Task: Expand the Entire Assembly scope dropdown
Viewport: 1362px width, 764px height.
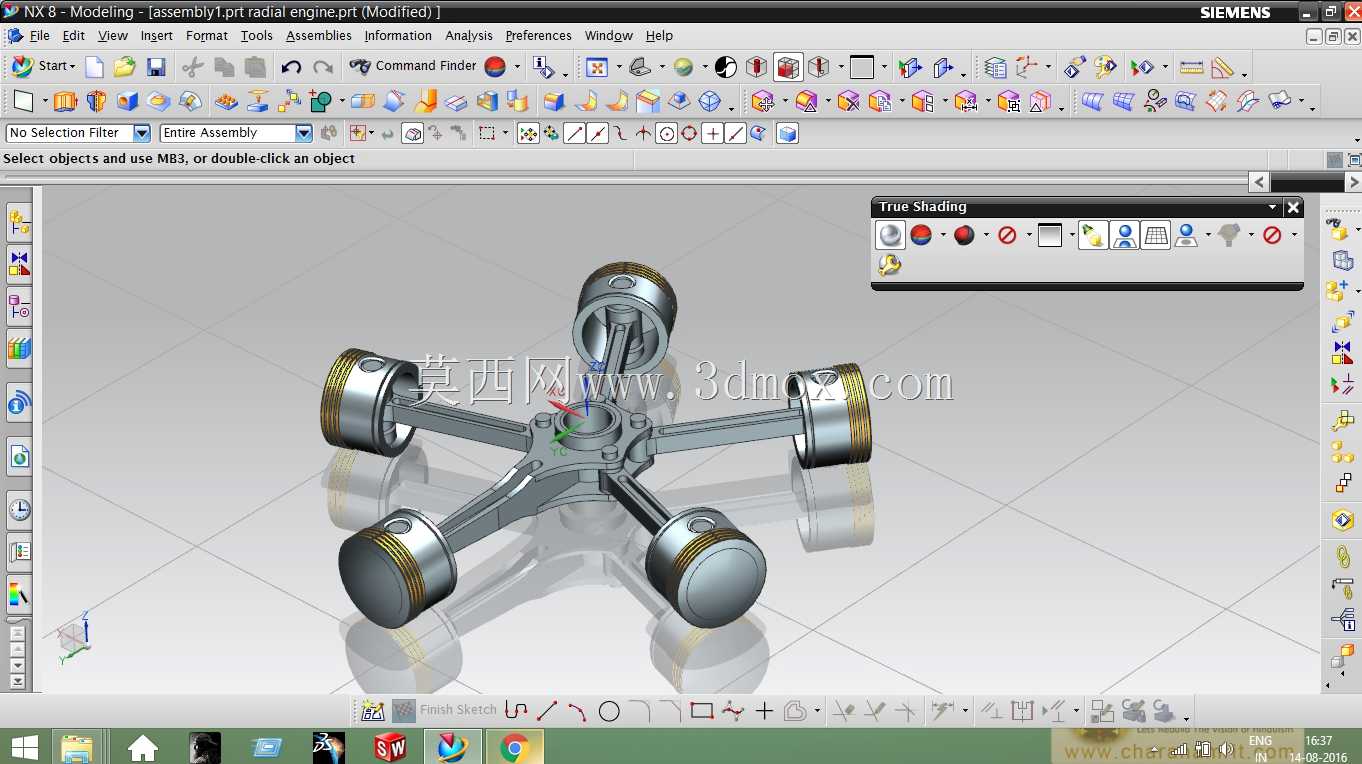Action: pyautogui.click(x=304, y=133)
